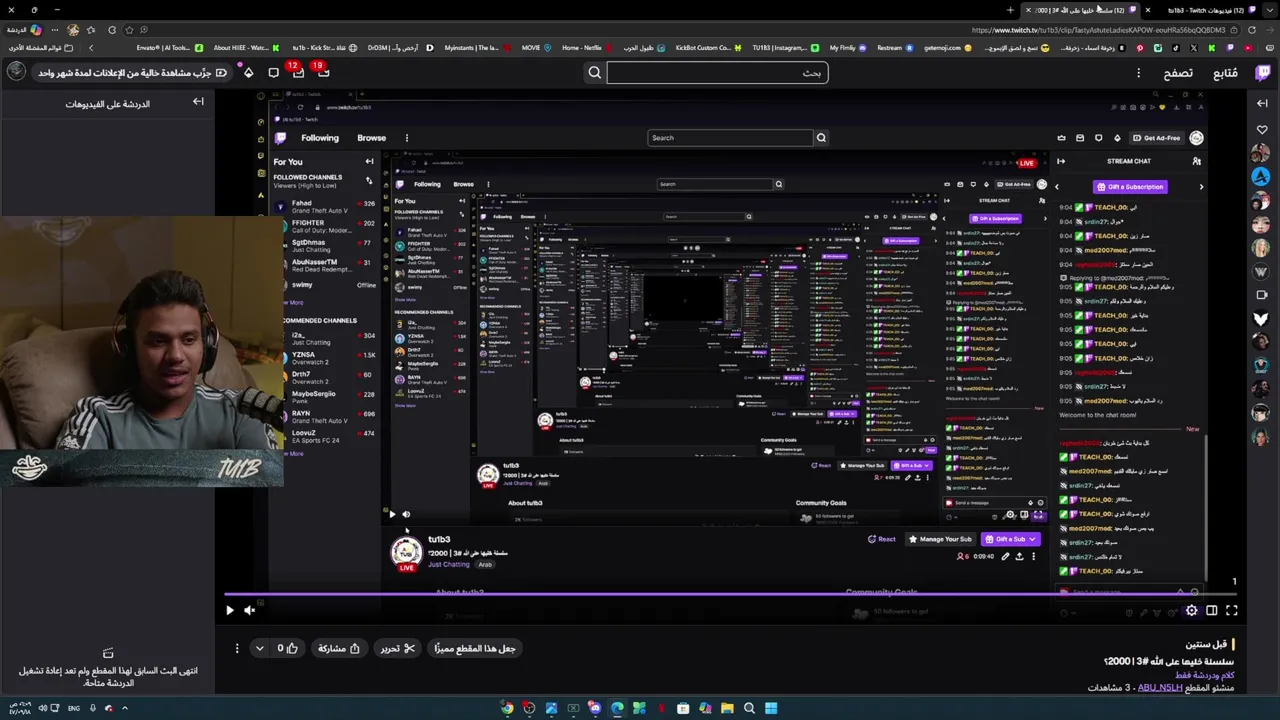
Task: Mute the video player sound
Action: pyautogui.click(x=250, y=610)
